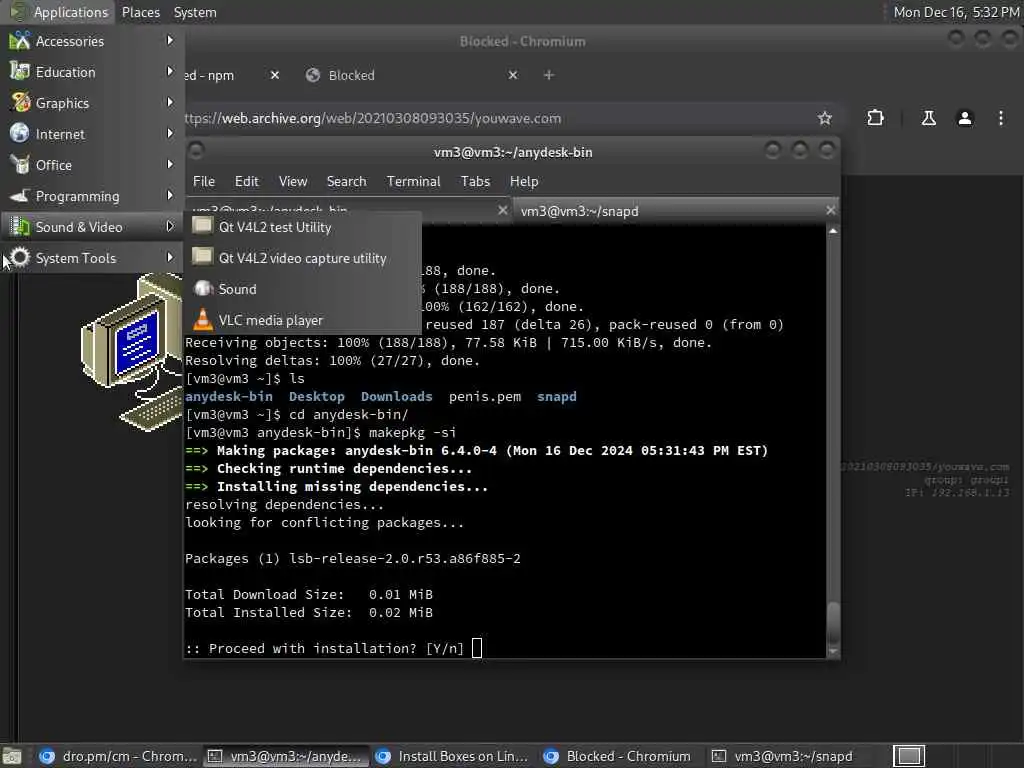
Task: Bookmark page with the star icon
Action: (825, 118)
